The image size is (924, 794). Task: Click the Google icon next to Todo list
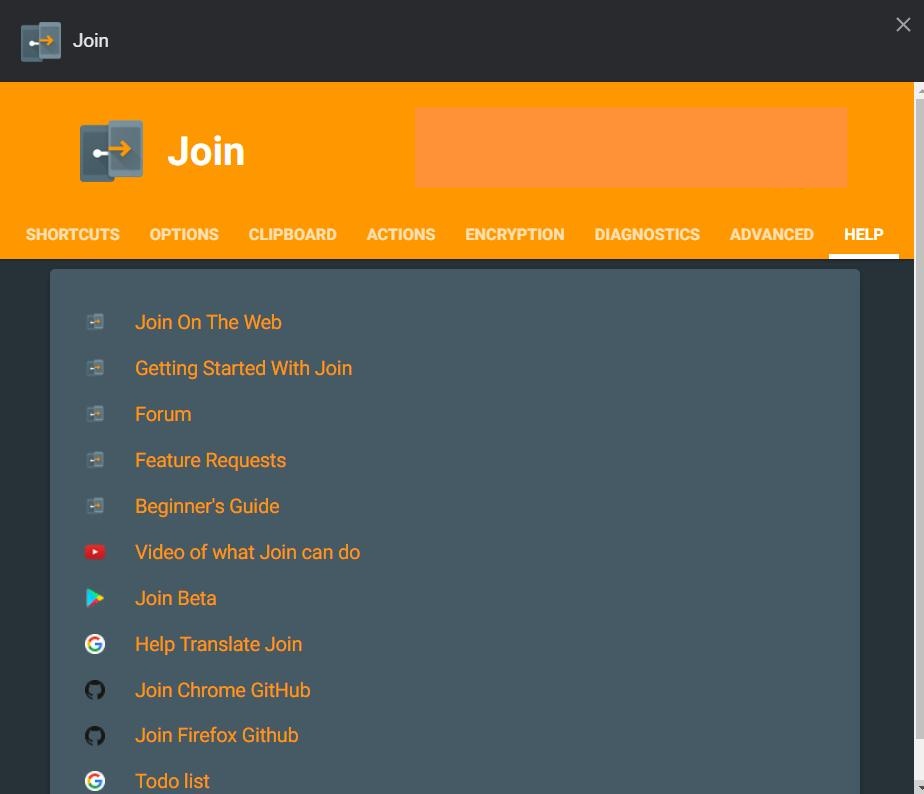click(95, 781)
